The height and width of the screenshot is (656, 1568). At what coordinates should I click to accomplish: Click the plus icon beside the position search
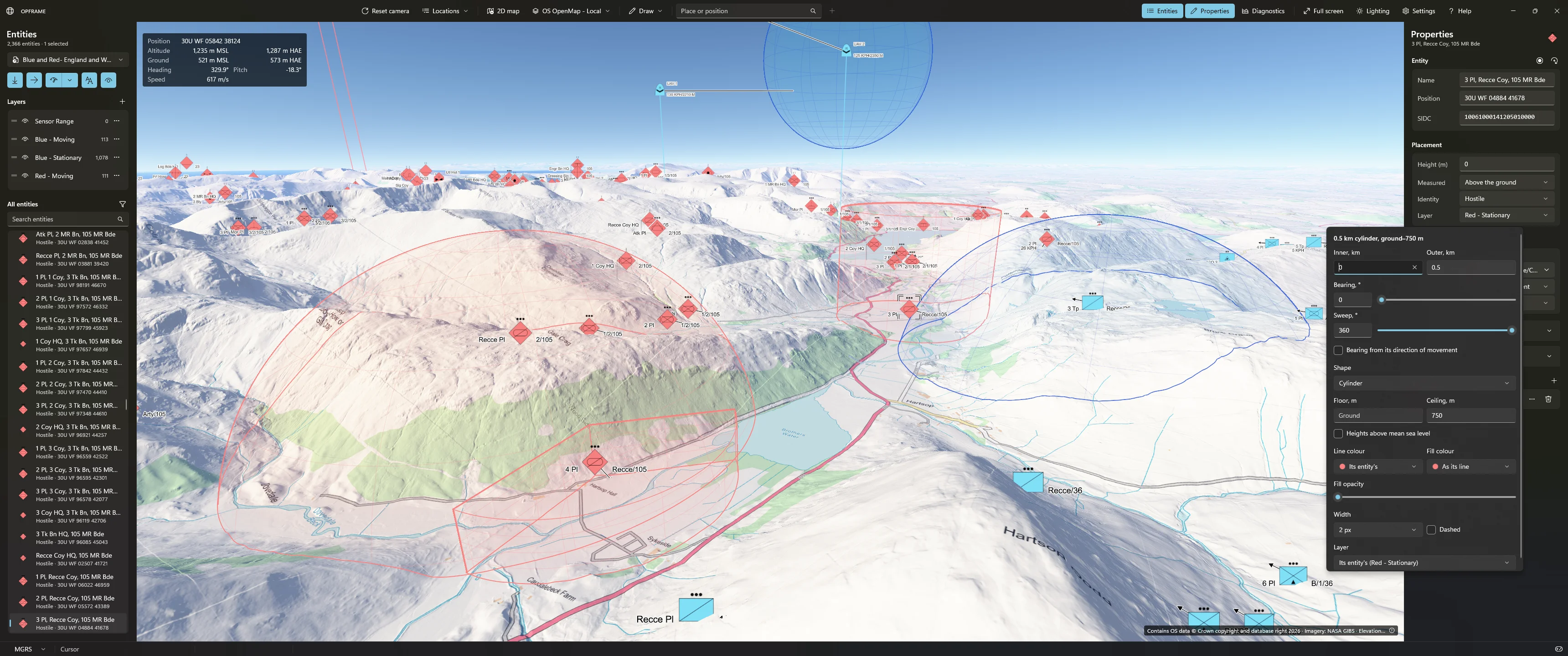832,11
